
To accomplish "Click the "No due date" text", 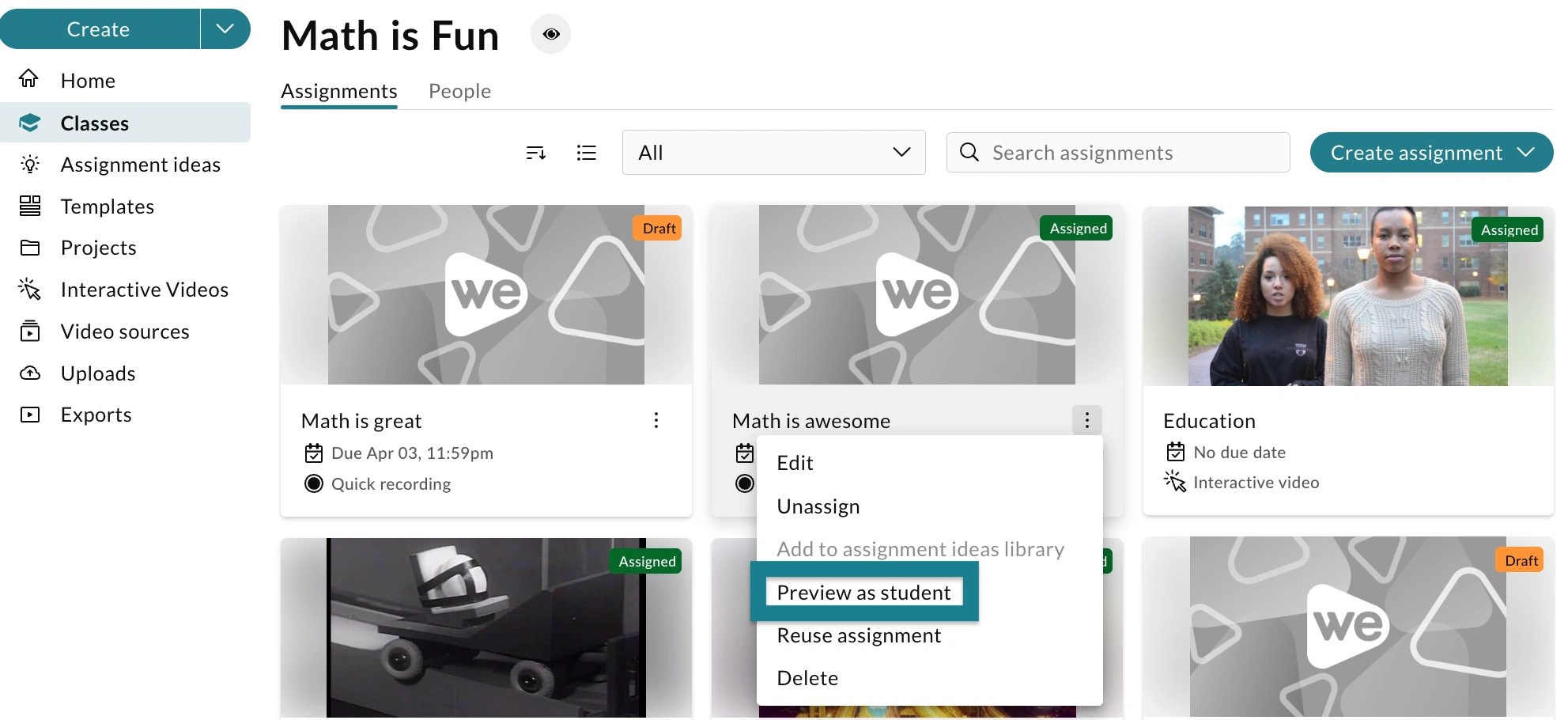I will (1239, 453).
